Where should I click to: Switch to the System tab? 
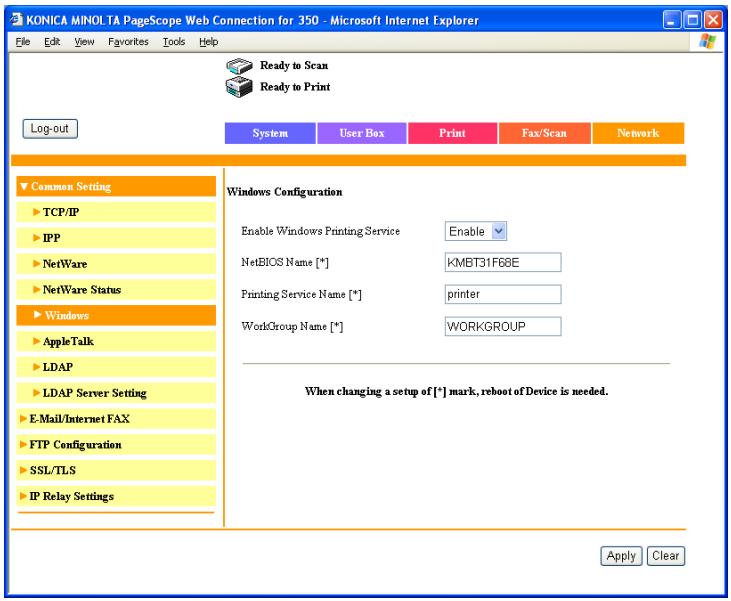pyautogui.click(x=270, y=133)
